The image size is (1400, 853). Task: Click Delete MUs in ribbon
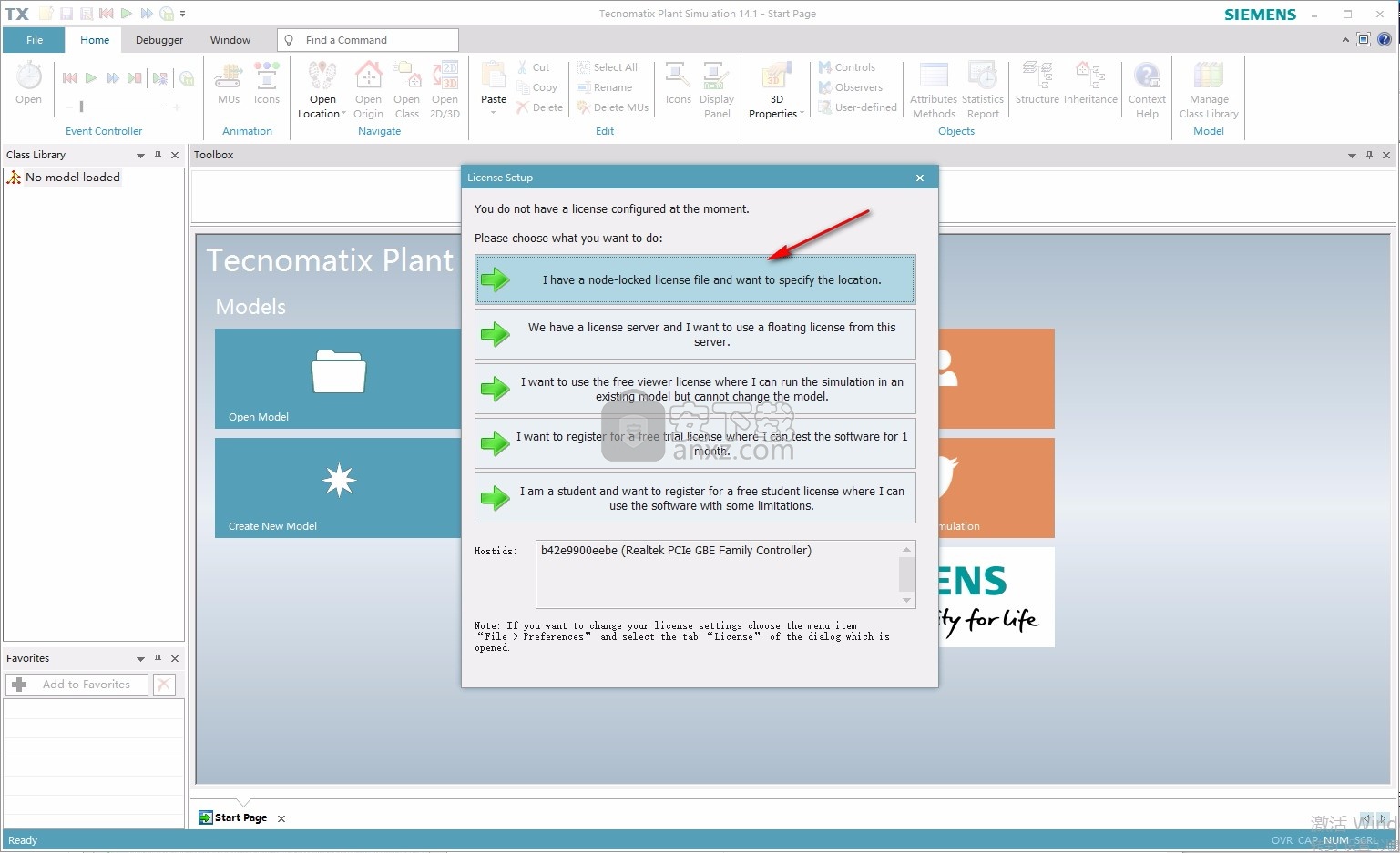[x=612, y=107]
